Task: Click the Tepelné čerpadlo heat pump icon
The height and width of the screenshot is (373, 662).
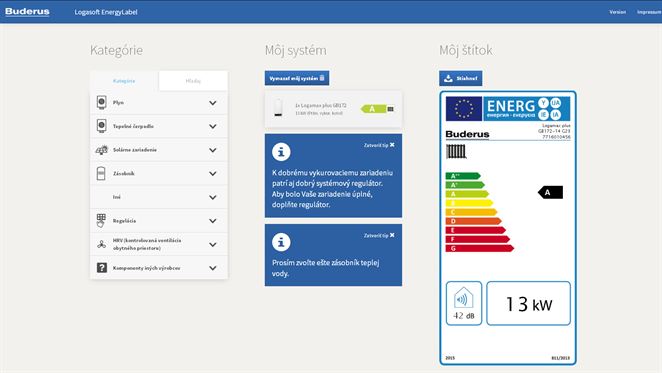Action: [x=101, y=126]
